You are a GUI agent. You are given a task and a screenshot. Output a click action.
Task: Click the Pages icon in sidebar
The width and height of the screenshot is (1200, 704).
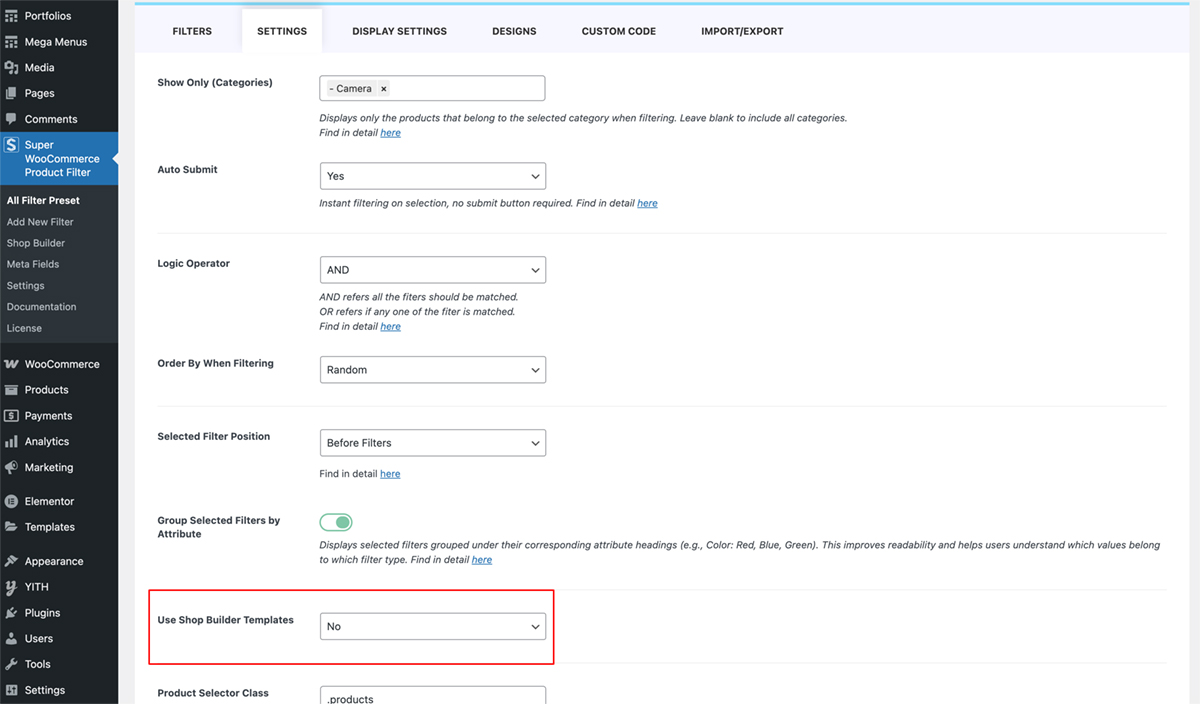pyautogui.click(x=12, y=93)
